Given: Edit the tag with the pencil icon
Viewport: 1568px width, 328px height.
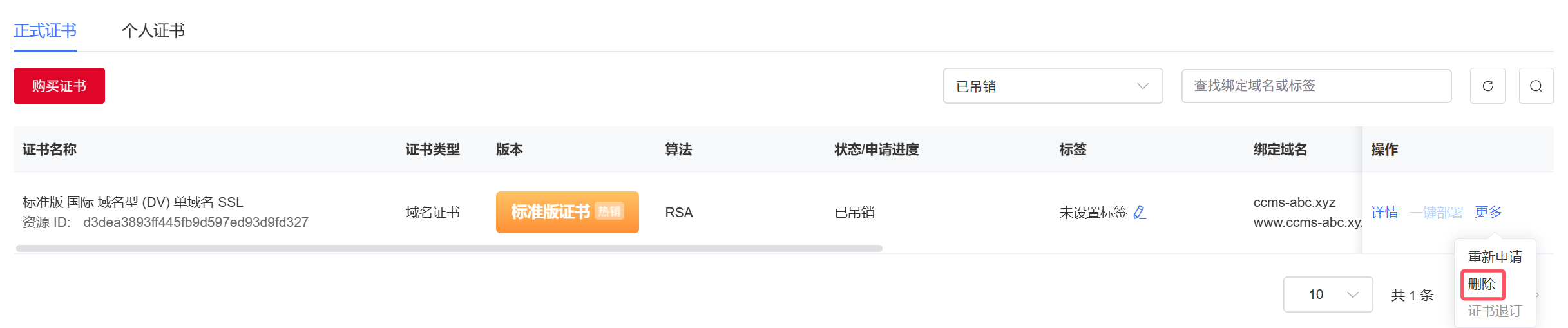Looking at the screenshot, I should click(1140, 212).
